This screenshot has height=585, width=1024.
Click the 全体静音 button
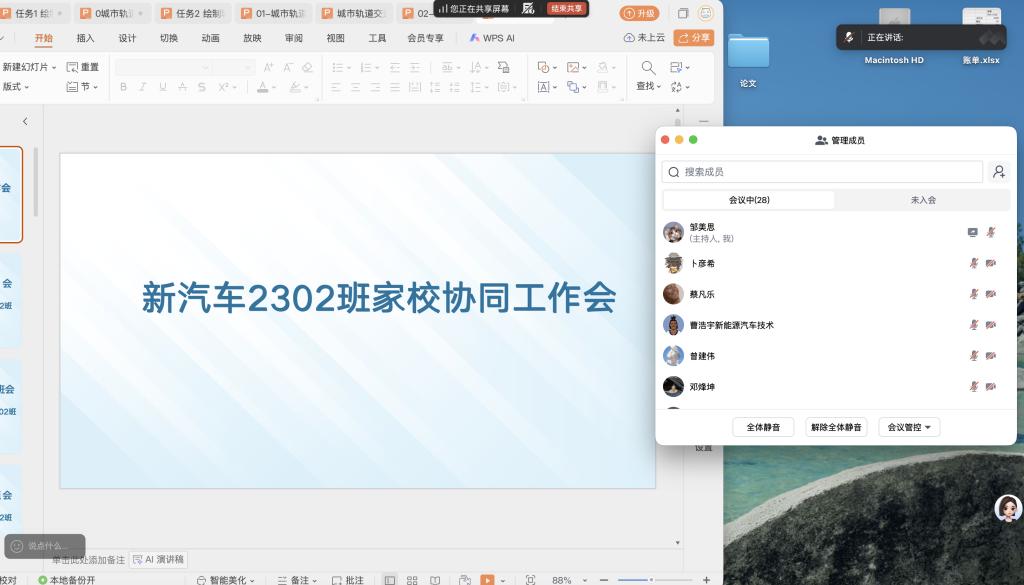[x=763, y=427]
